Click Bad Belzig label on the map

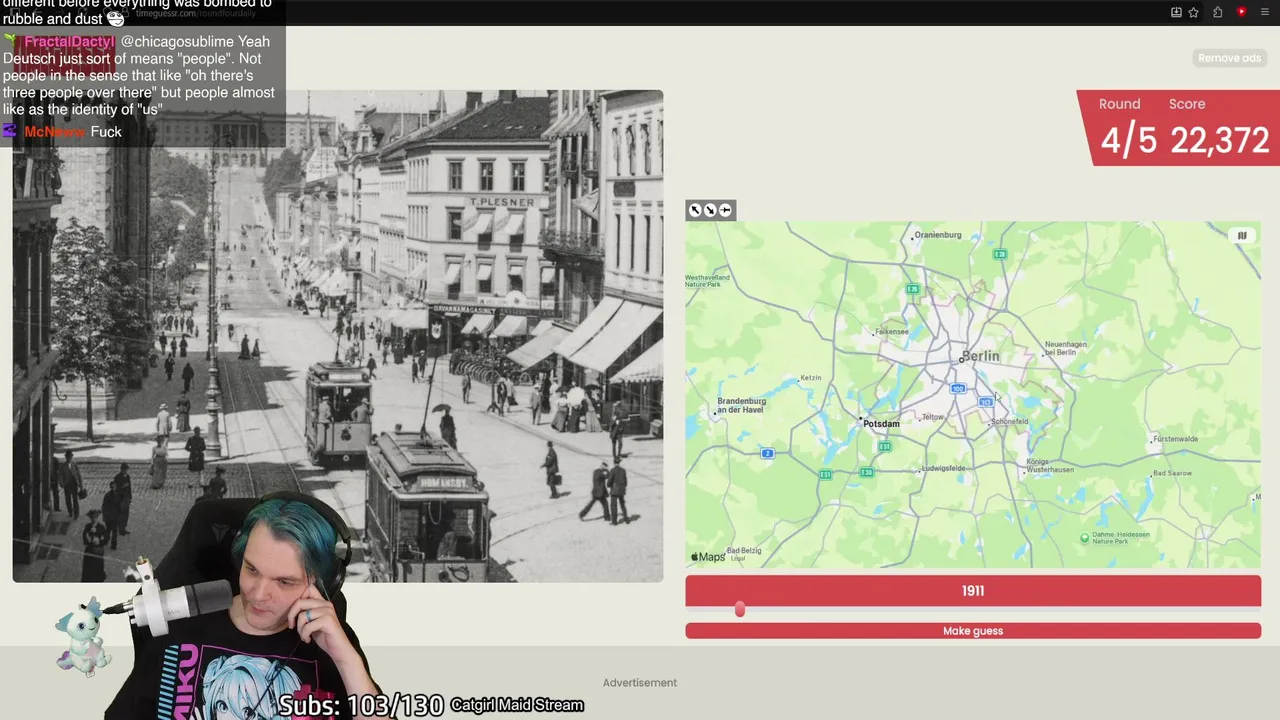click(x=745, y=551)
